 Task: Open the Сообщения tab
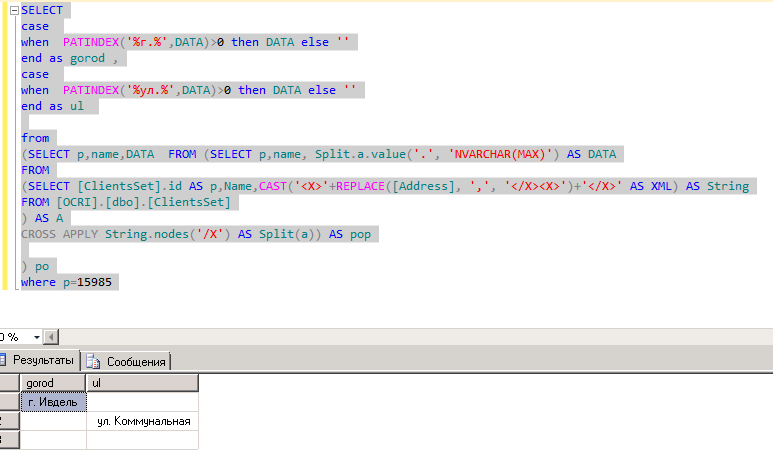tap(128, 361)
